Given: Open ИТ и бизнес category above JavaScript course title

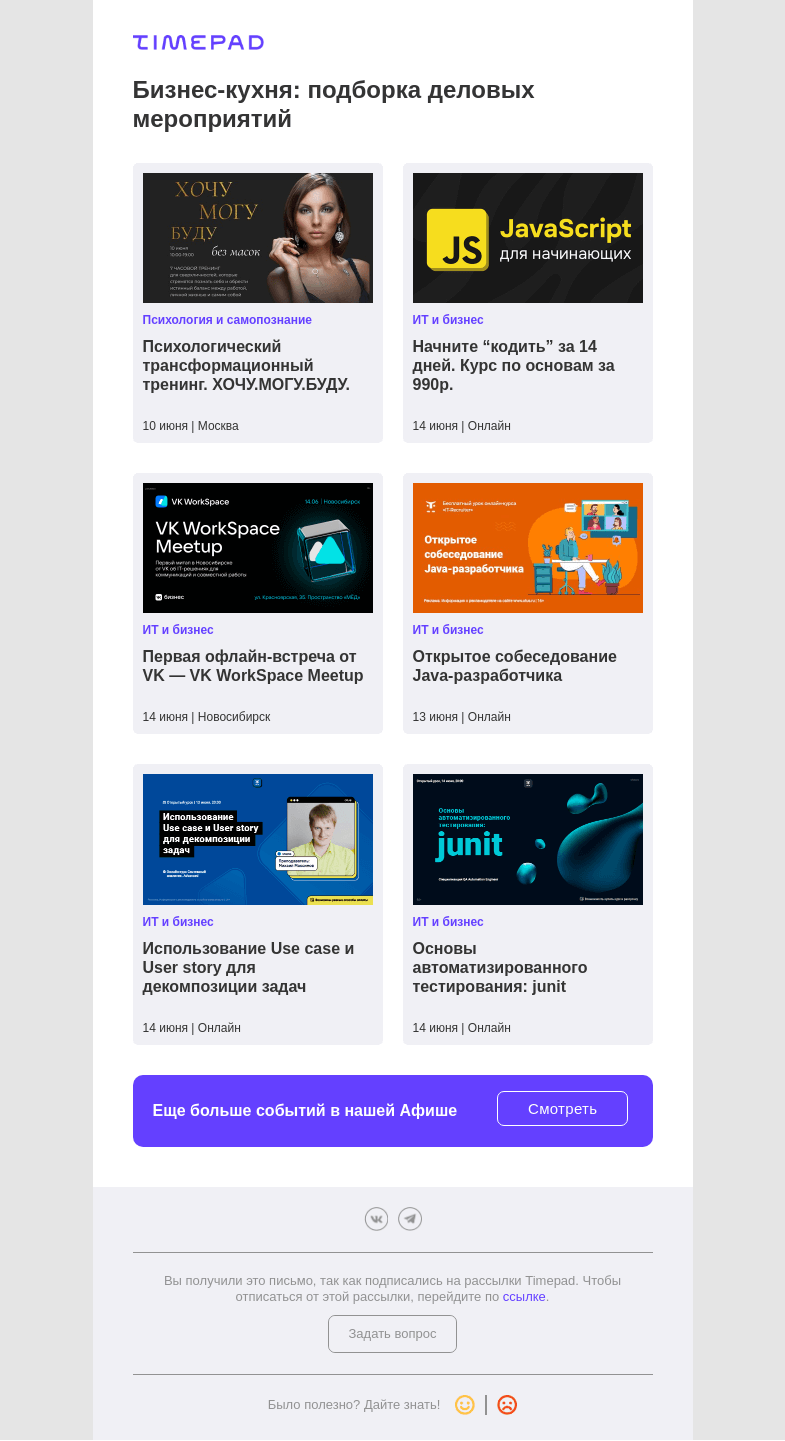Looking at the screenshot, I should coord(448,320).
